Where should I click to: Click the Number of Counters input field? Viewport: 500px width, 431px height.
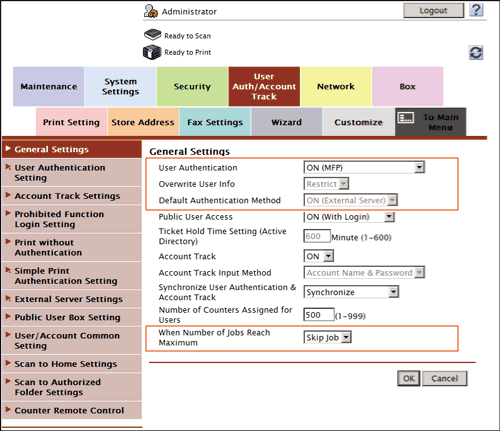point(319,315)
